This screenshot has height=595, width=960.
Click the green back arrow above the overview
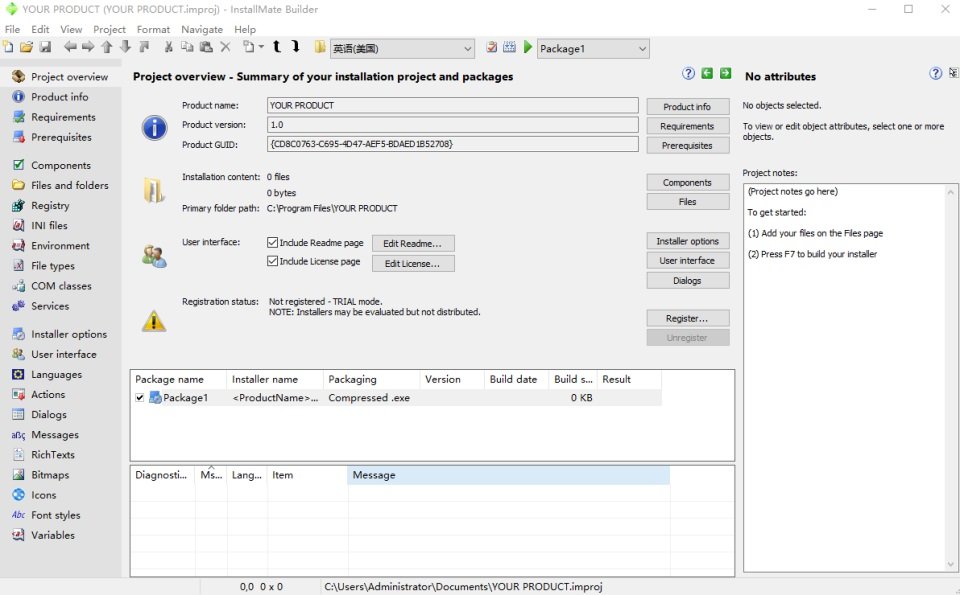pos(707,73)
